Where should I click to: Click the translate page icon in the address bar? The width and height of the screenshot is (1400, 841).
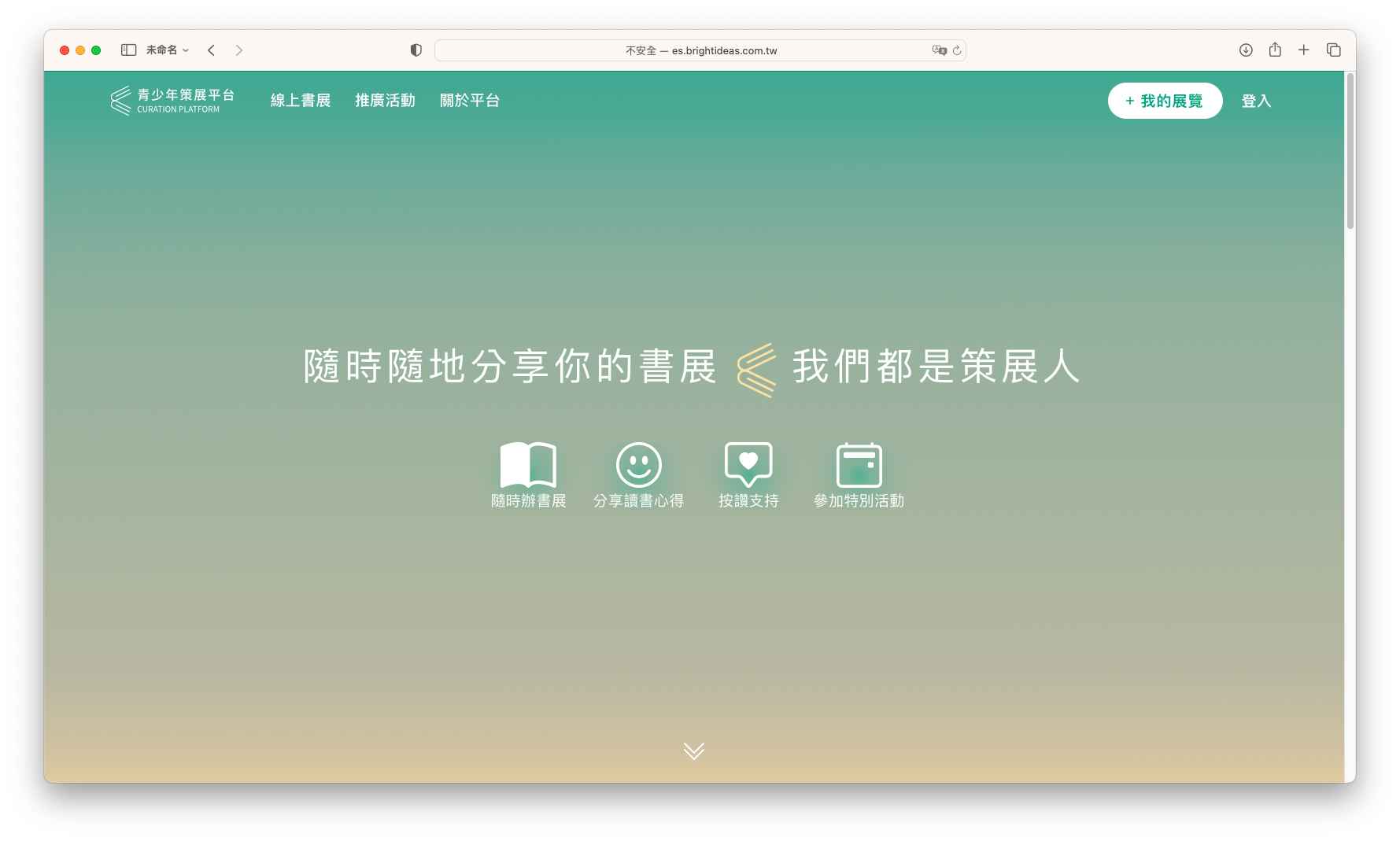point(939,50)
